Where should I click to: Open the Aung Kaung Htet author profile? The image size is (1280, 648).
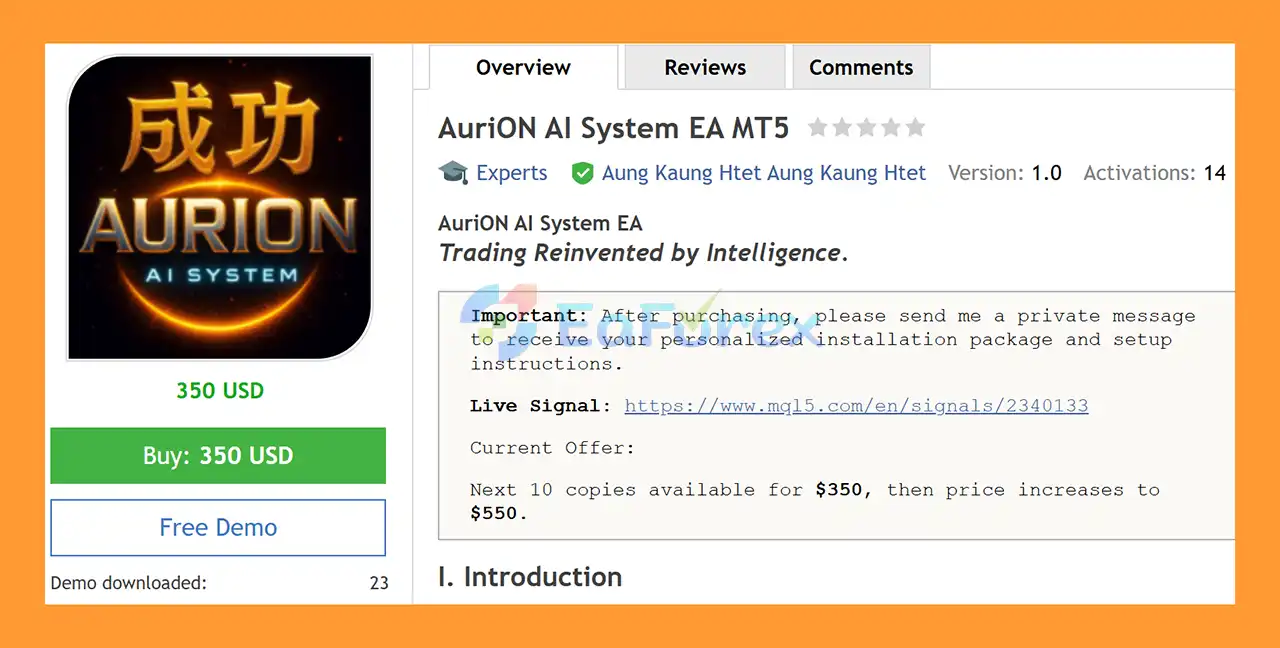pyautogui.click(x=764, y=173)
